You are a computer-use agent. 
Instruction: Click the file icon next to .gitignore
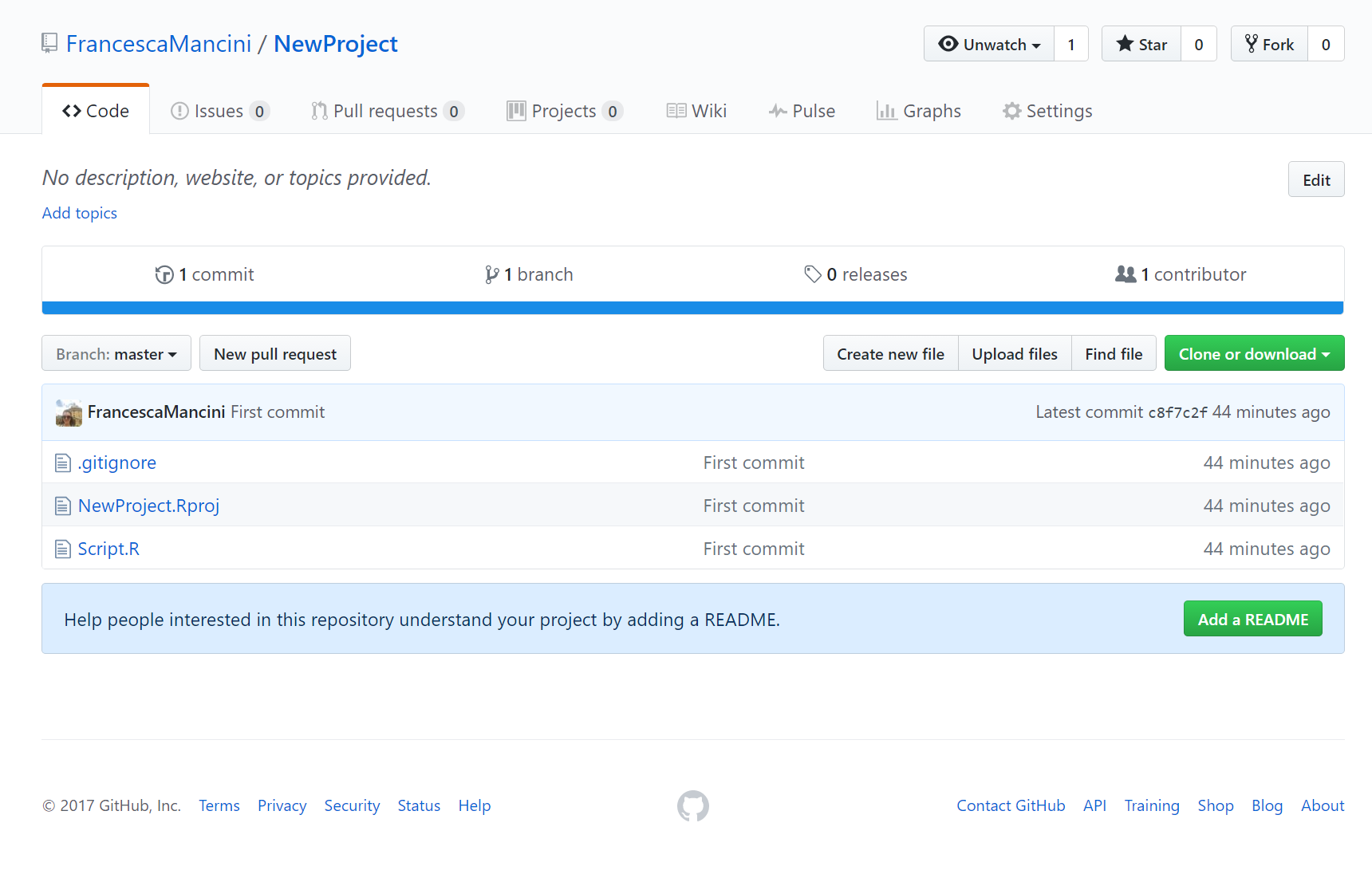(x=63, y=463)
